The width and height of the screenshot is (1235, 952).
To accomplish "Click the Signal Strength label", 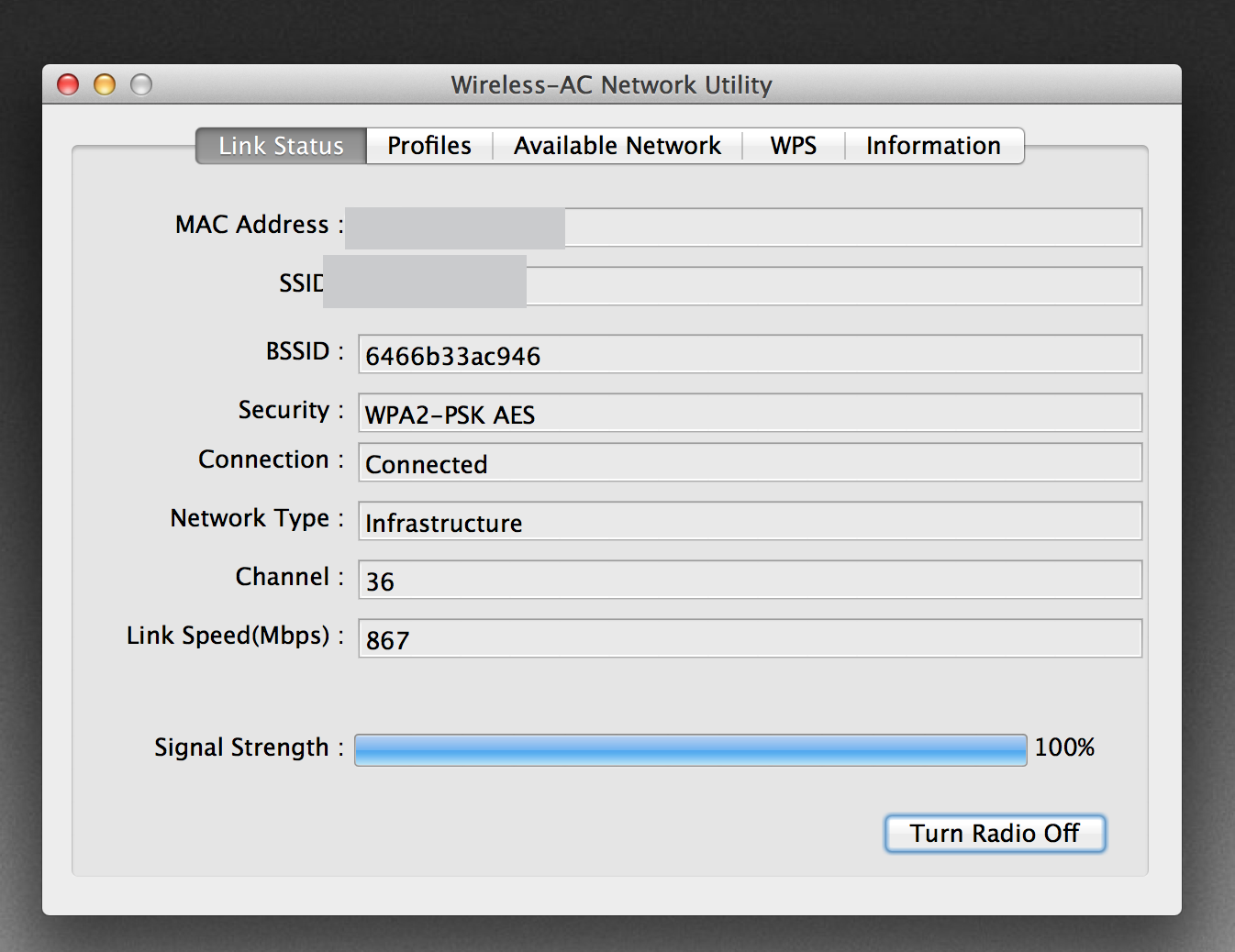I will point(241,747).
